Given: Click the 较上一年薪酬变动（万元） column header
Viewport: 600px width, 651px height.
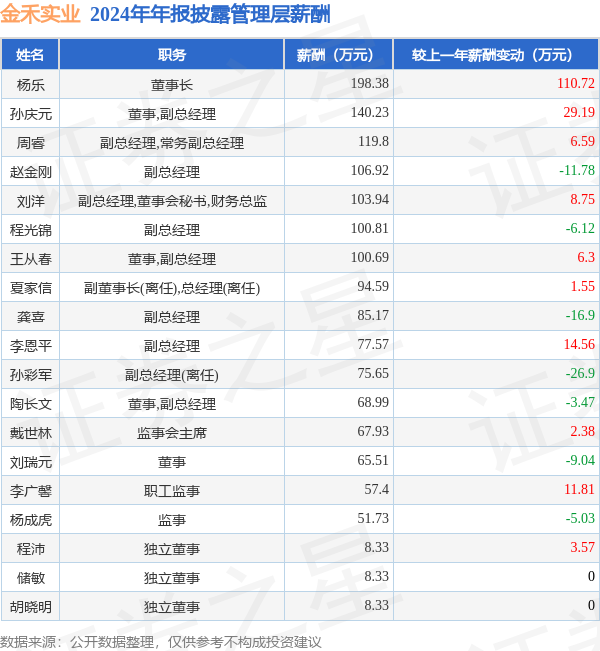Looking at the screenshot, I should (x=496, y=54).
